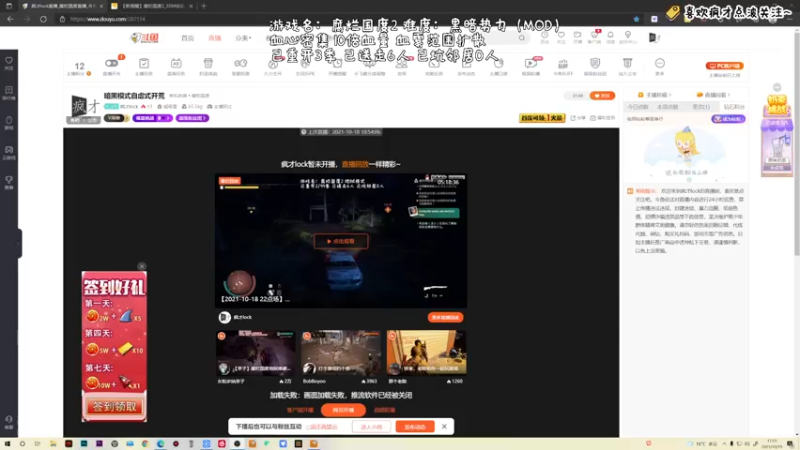Open the third recommended stream thumbnail
The height and width of the screenshot is (450, 800).
426,353
